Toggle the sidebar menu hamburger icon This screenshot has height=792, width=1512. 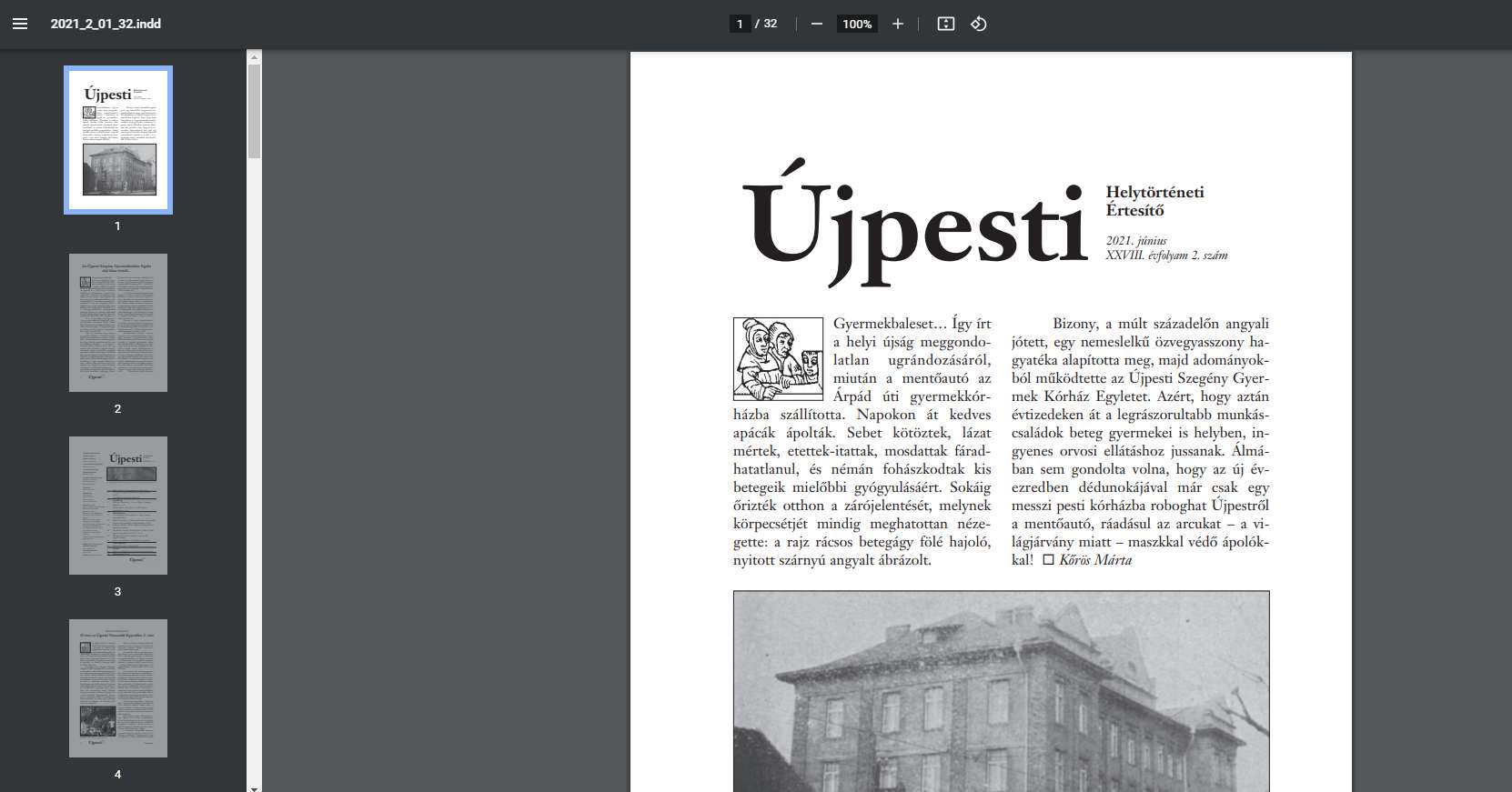tap(20, 24)
